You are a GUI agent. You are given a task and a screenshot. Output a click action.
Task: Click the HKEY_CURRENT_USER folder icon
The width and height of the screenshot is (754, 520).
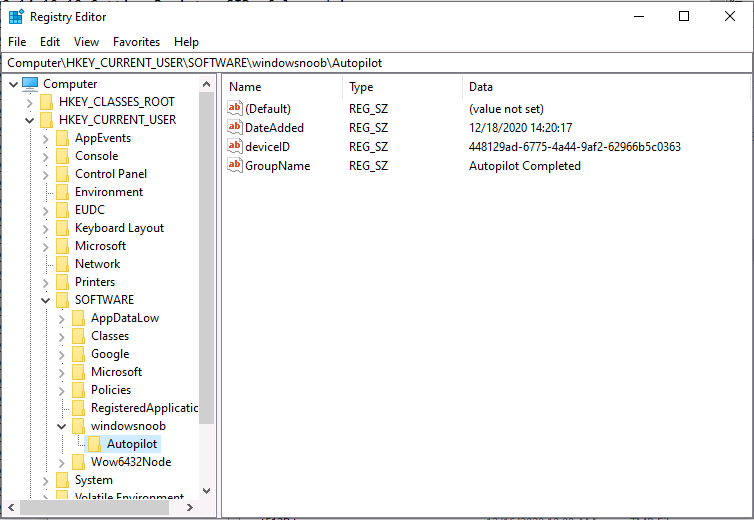47,120
